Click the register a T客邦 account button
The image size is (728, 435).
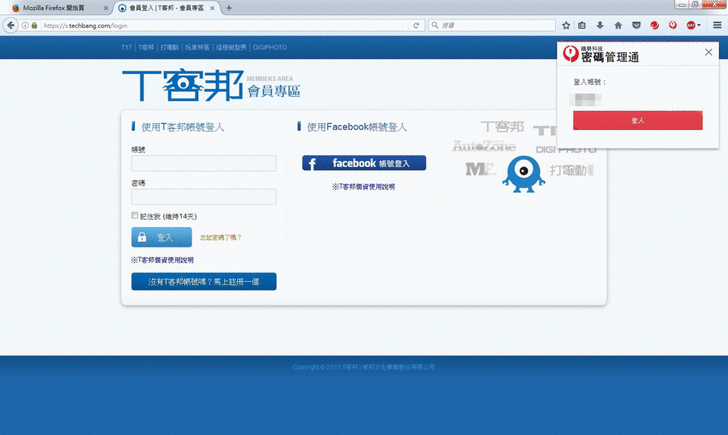pos(204,281)
